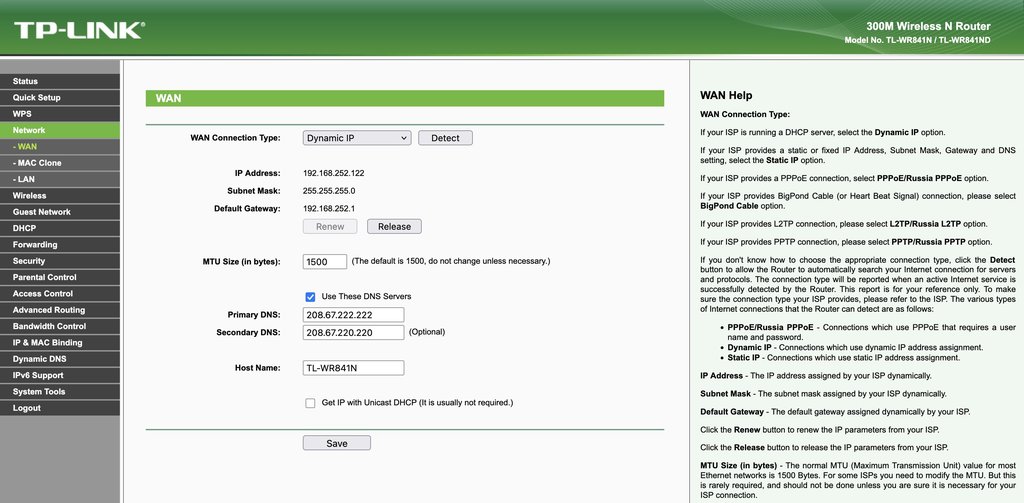Screen dimensions: 1024x503
Task: Open Parental Control settings
Action: click(44, 277)
